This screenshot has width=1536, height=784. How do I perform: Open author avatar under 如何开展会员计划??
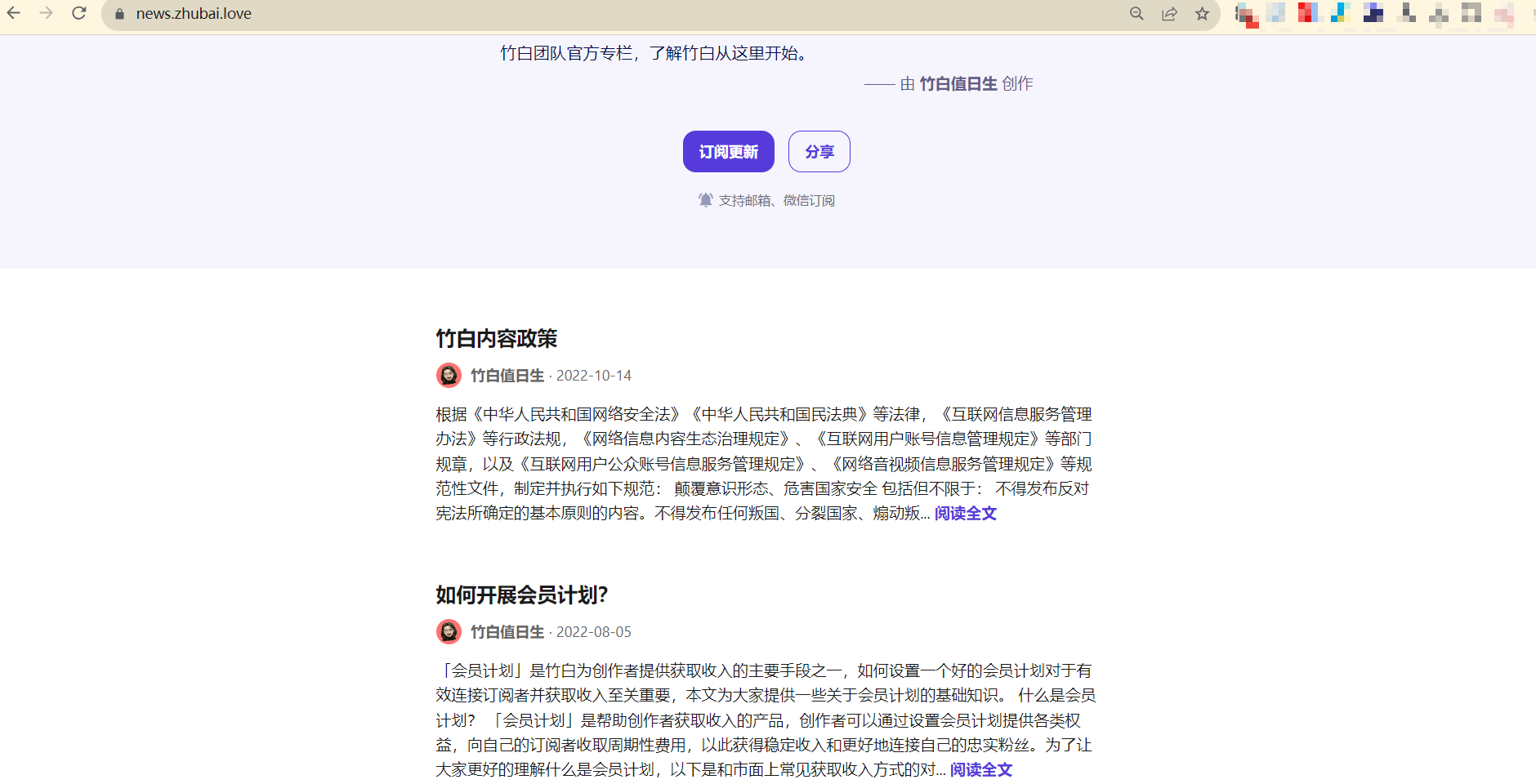coord(449,631)
